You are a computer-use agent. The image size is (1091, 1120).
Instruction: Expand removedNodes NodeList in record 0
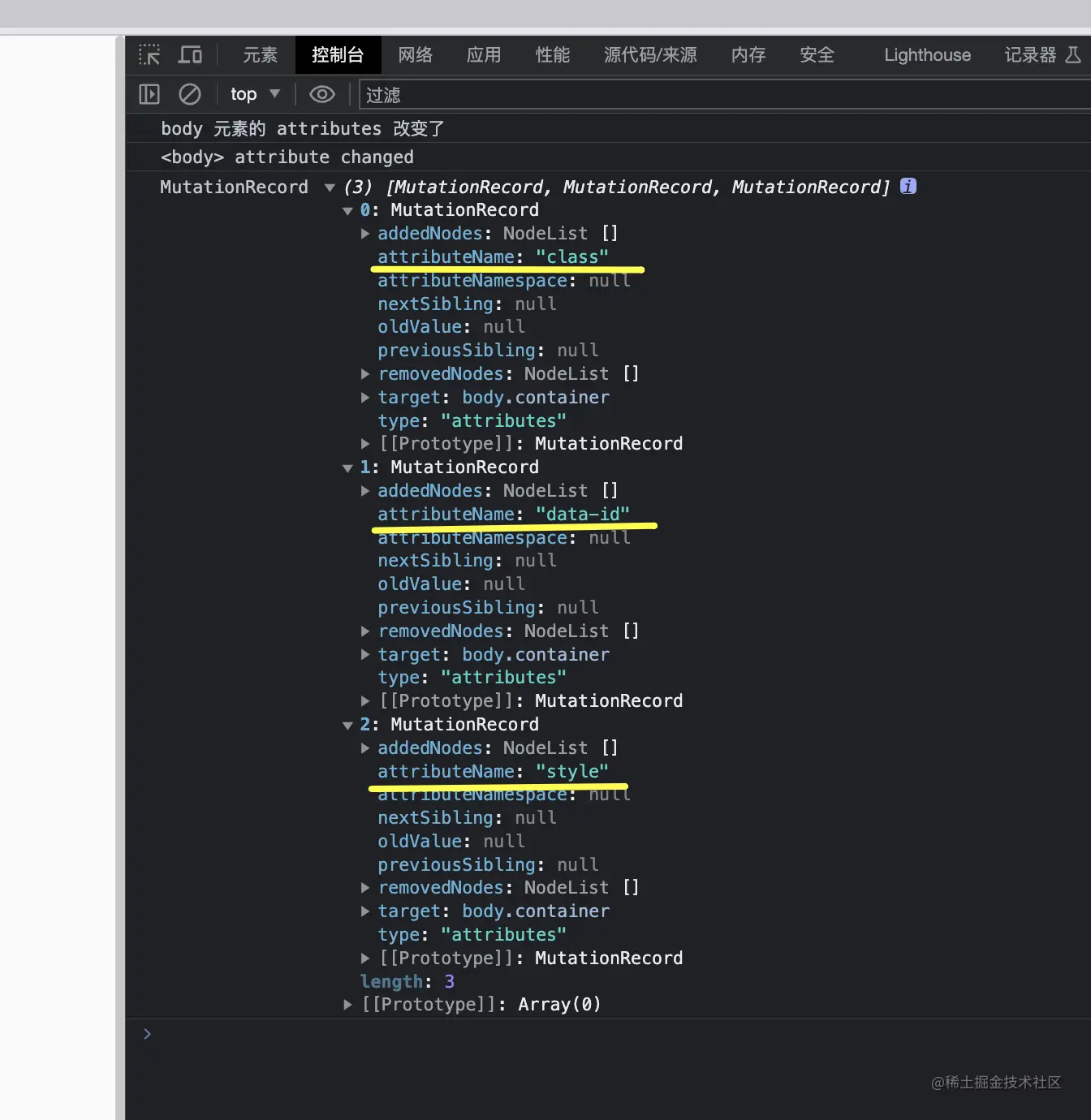pos(365,373)
